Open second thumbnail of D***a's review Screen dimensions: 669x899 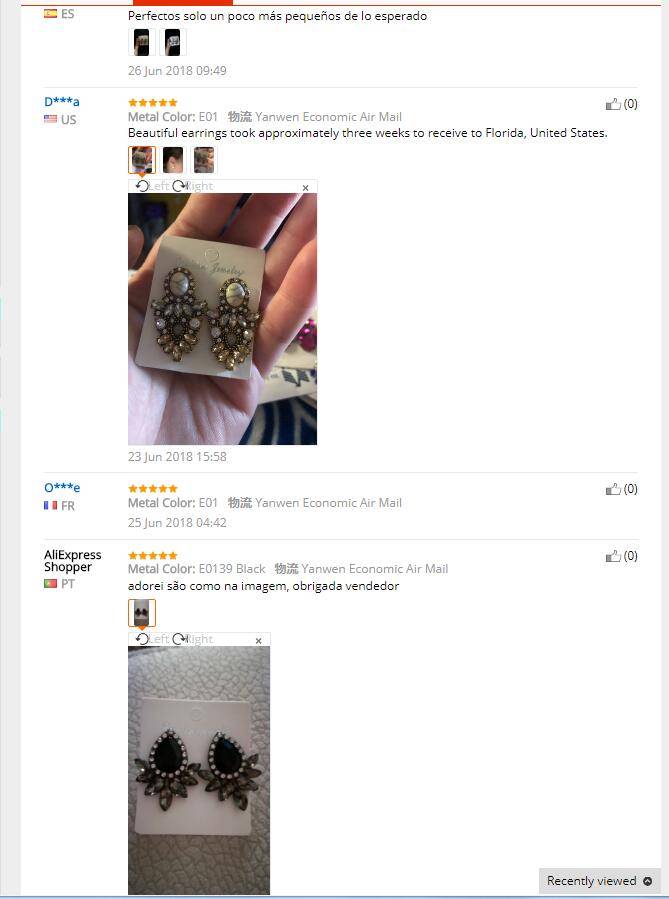click(x=173, y=160)
